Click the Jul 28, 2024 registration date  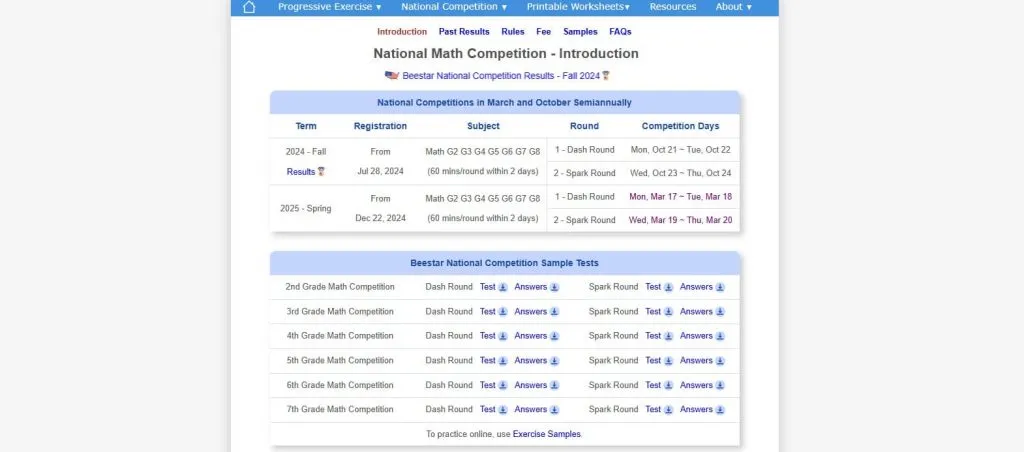380,171
